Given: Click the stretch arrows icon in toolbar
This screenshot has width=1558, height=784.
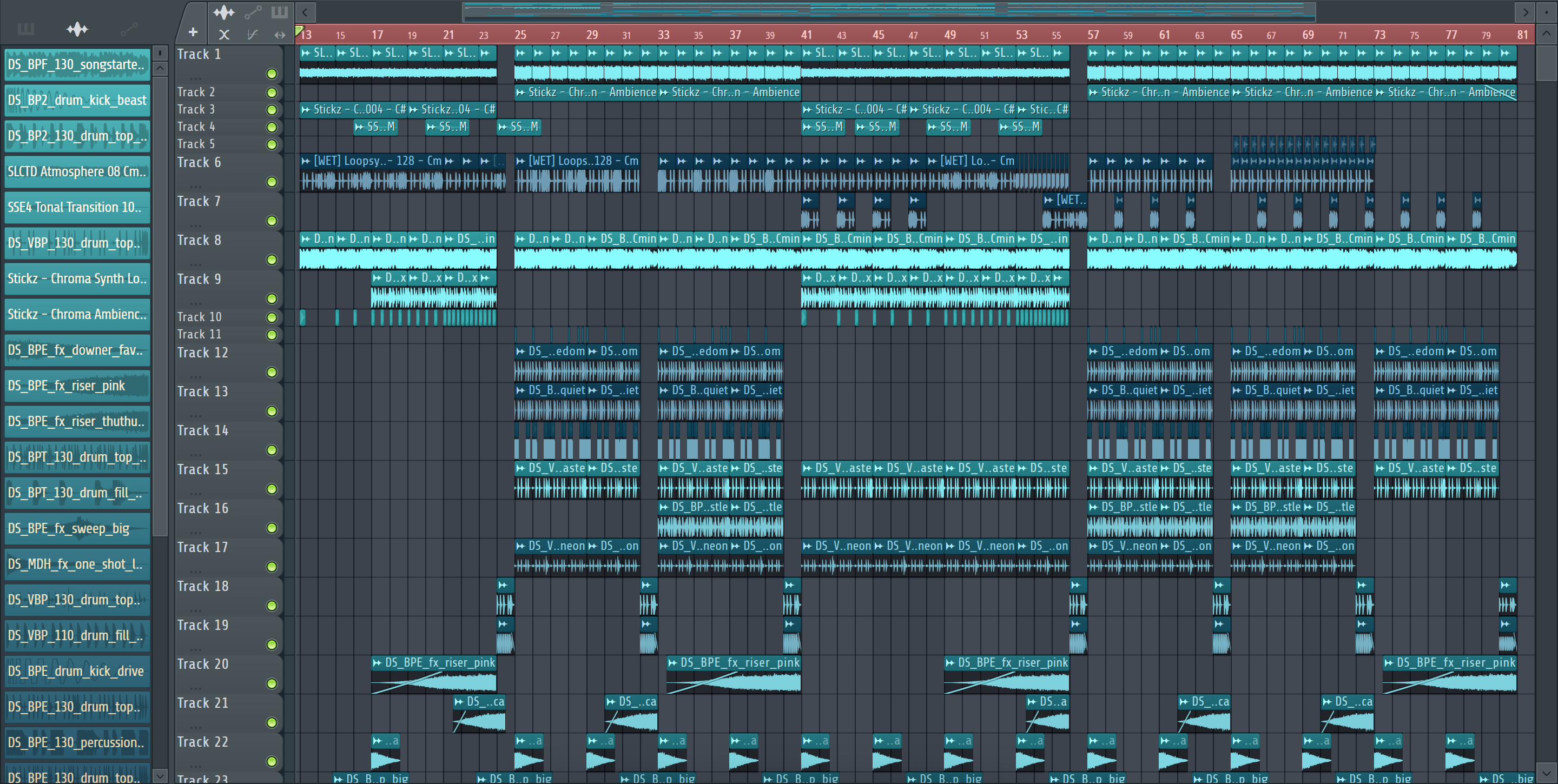Looking at the screenshot, I should [280, 35].
